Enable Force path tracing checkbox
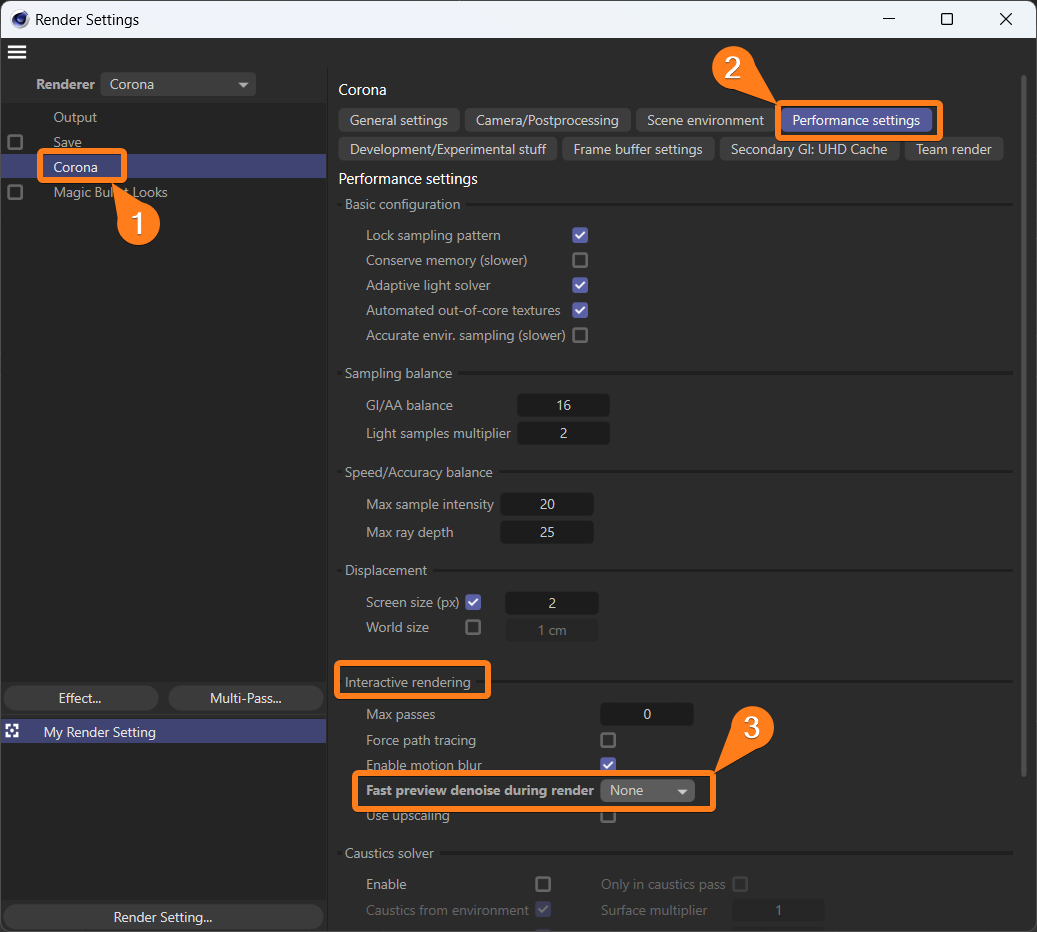 pyautogui.click(x=608, y=740)
